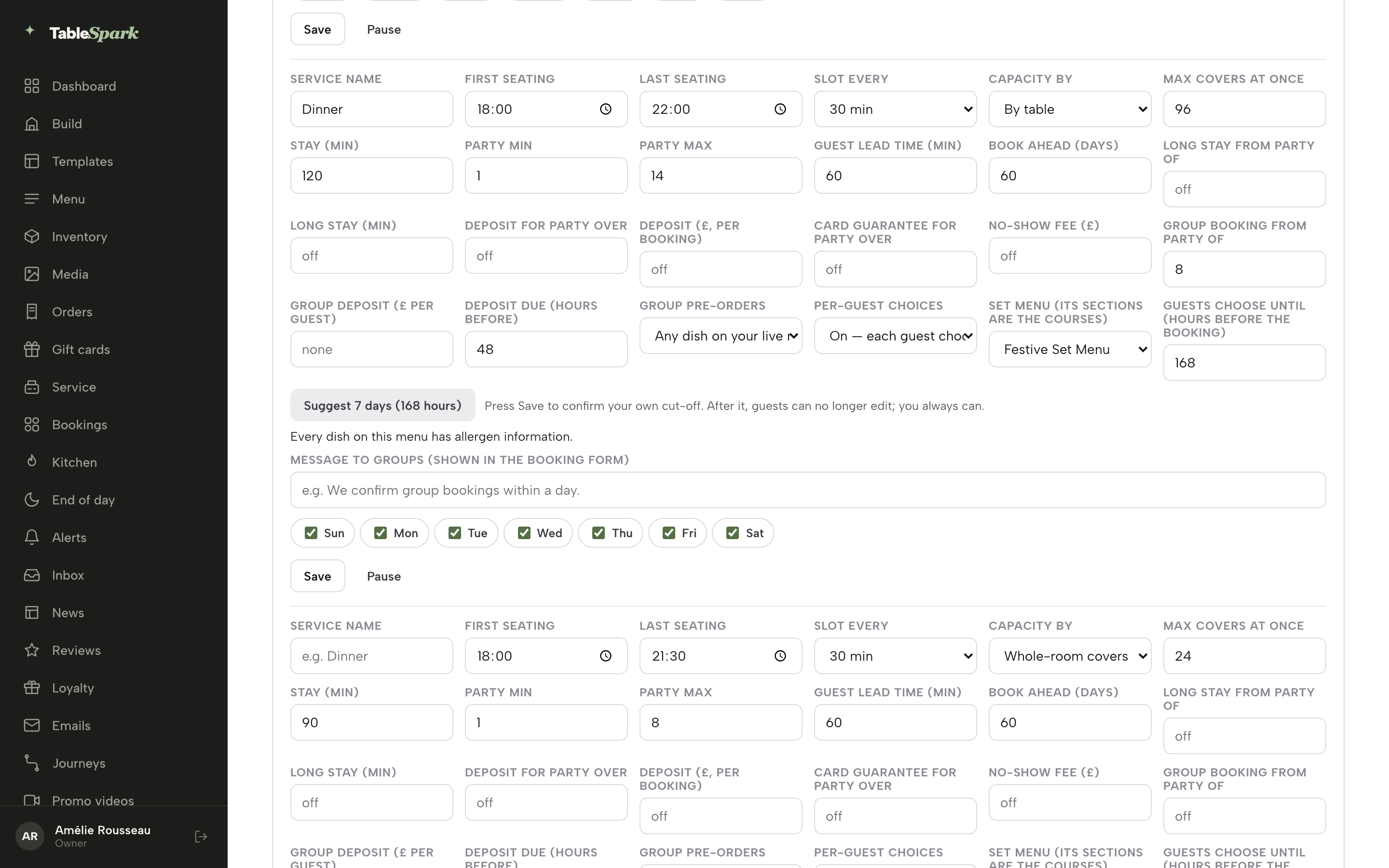This screenshot has width=1389, height=868.
Task: Expand Group Pre-orders 'Any dish' dropdown
Action: click(x=721, y=336)
